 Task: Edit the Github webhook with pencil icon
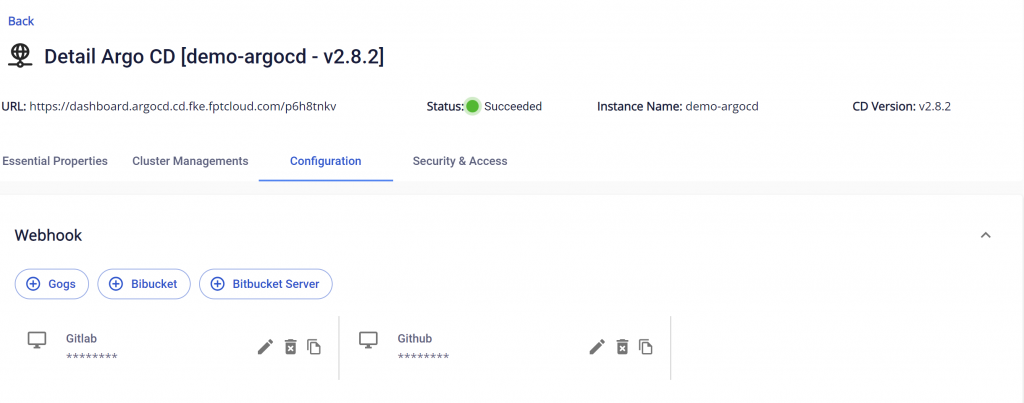click(597, 347)
